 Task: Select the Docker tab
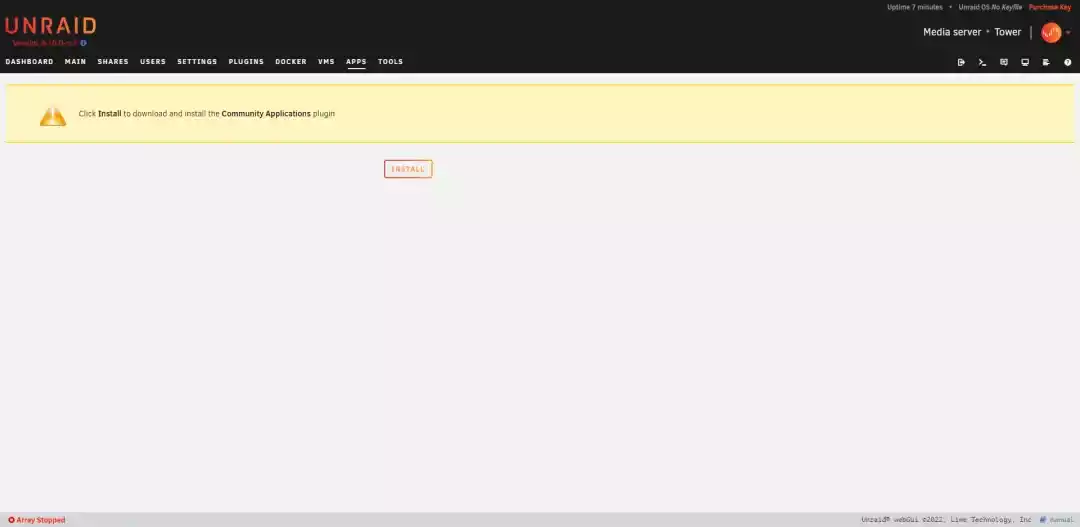pos(291,62)
